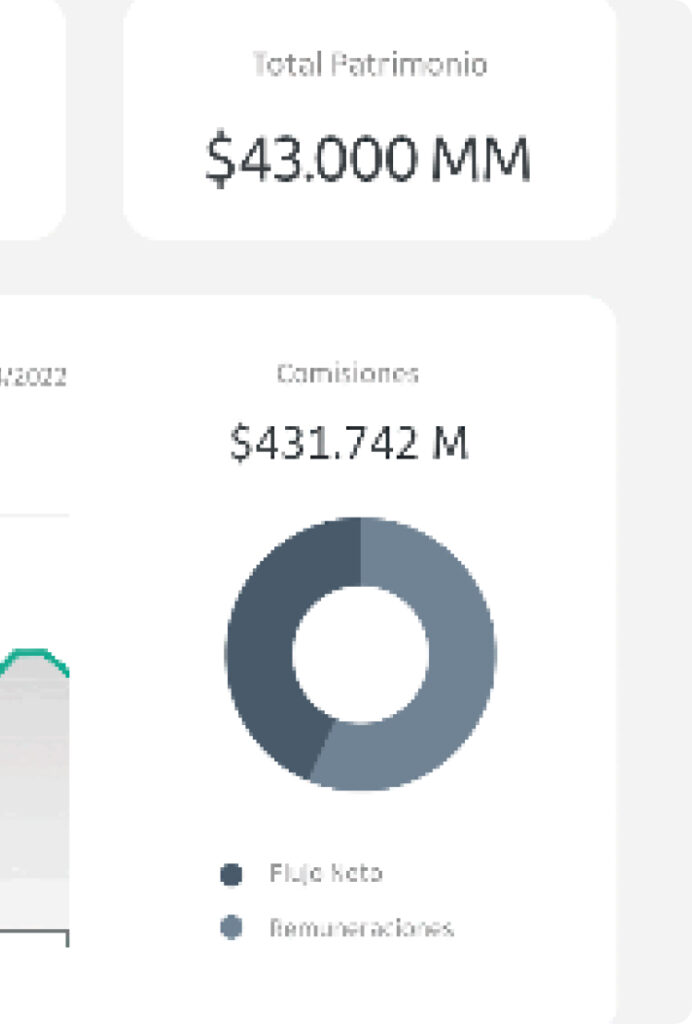
Task: Click the dark Flujo Neto donut segment
Action: pyautogui.click(x=264, y=650)
